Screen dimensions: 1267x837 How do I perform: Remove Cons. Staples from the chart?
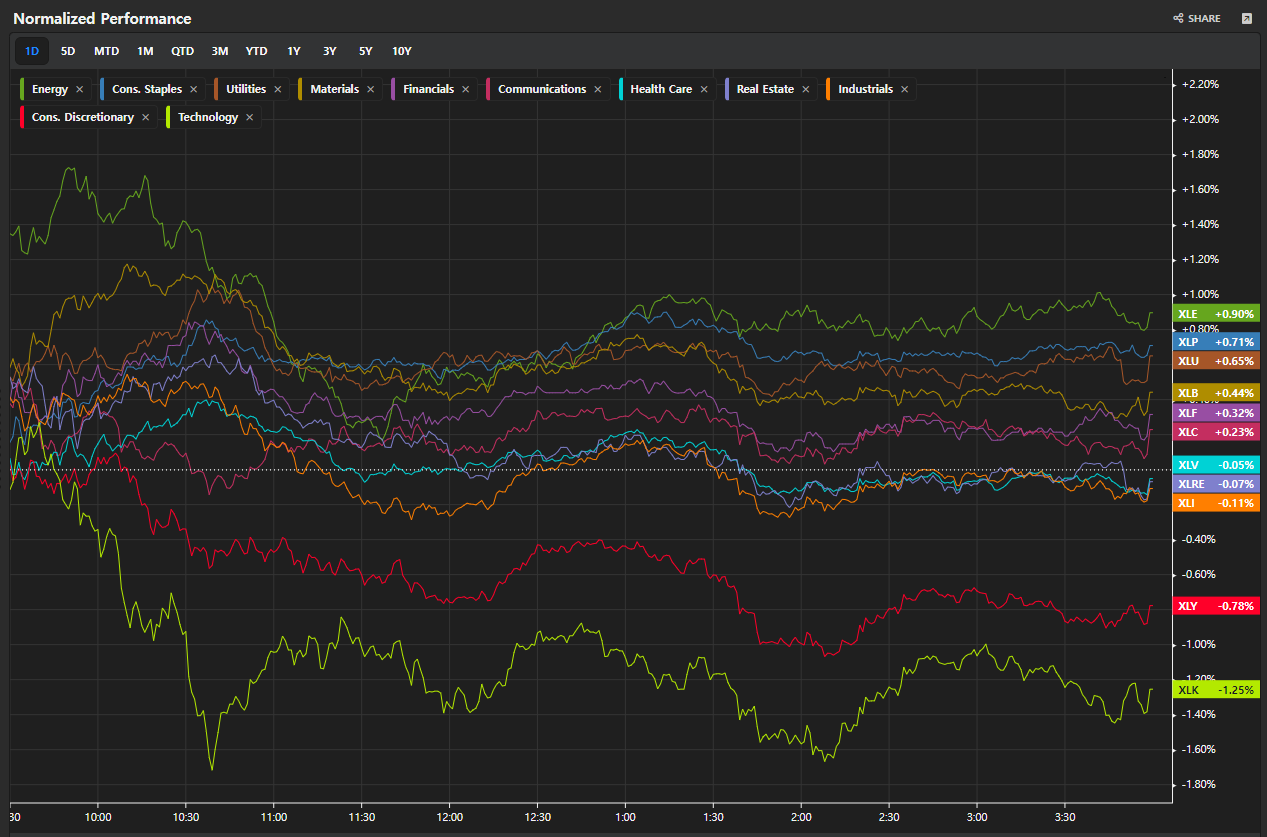point(194,89)
